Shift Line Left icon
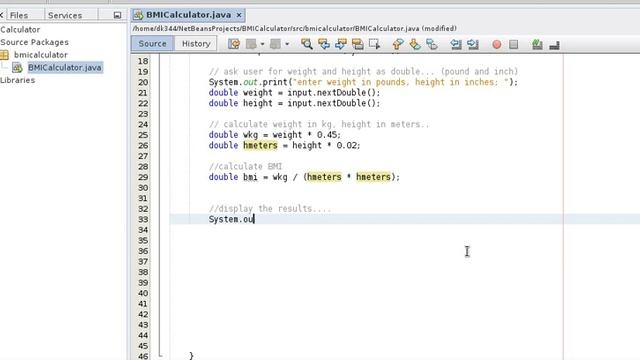640x360 pixels. click(456, 44)
